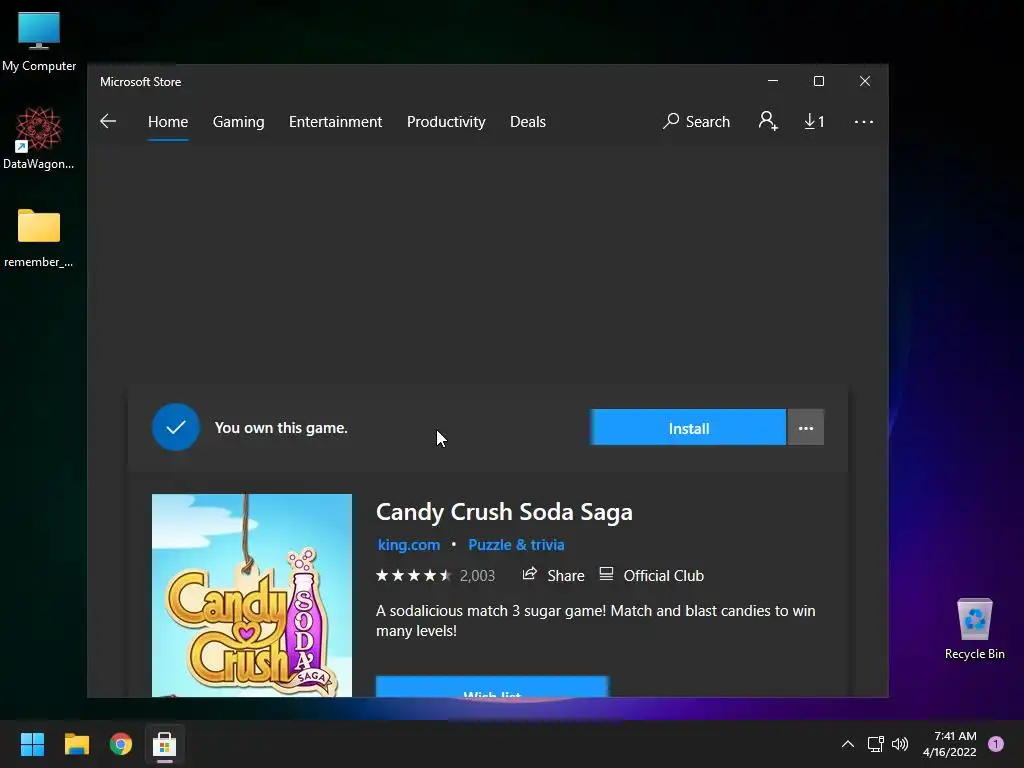Open Google Chrome from the taskbar

pyautogui.click(x=121, y=744)
